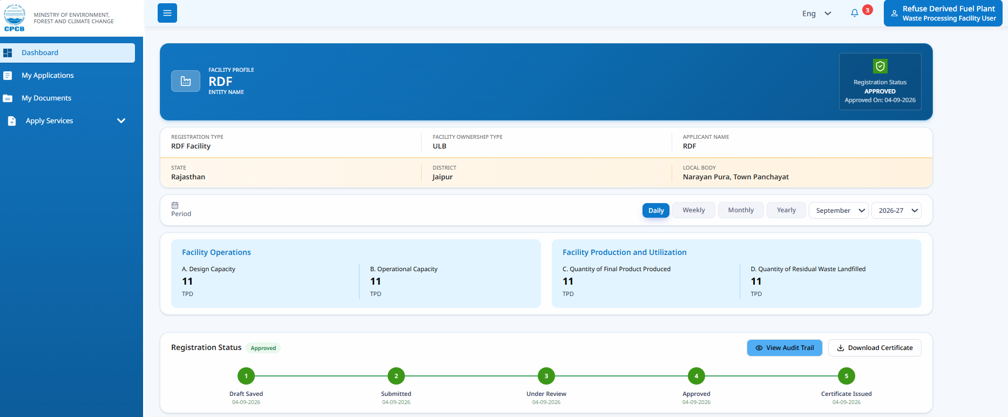Image resolution: width=1008 pixels, height=417 pixels.
Task: Open the Dashboard menu item
Action: click(68, 53)
